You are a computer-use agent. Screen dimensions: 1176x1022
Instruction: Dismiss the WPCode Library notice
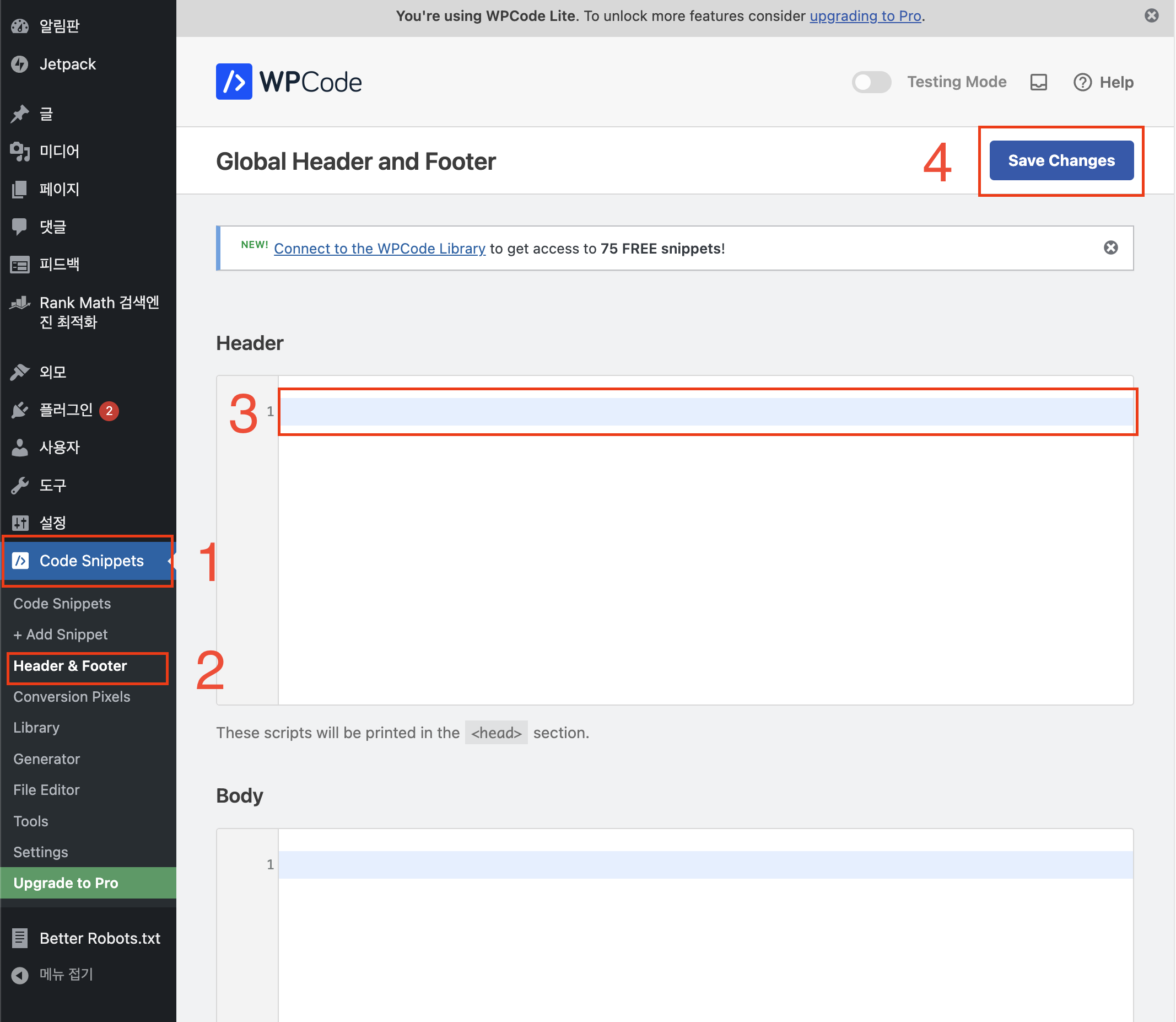point(1110,248)
